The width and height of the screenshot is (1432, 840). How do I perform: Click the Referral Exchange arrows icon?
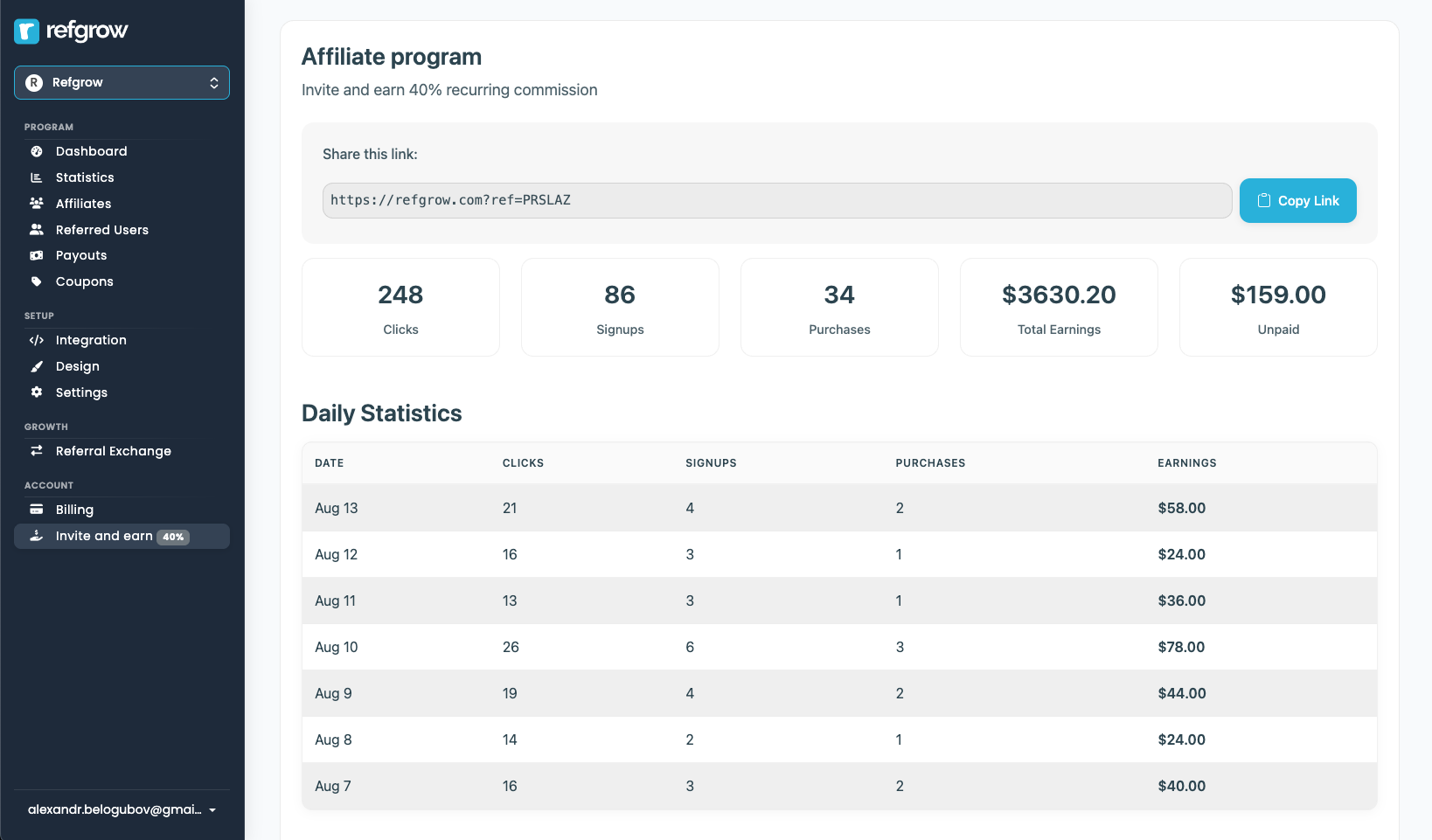click(x=37, y=451)
